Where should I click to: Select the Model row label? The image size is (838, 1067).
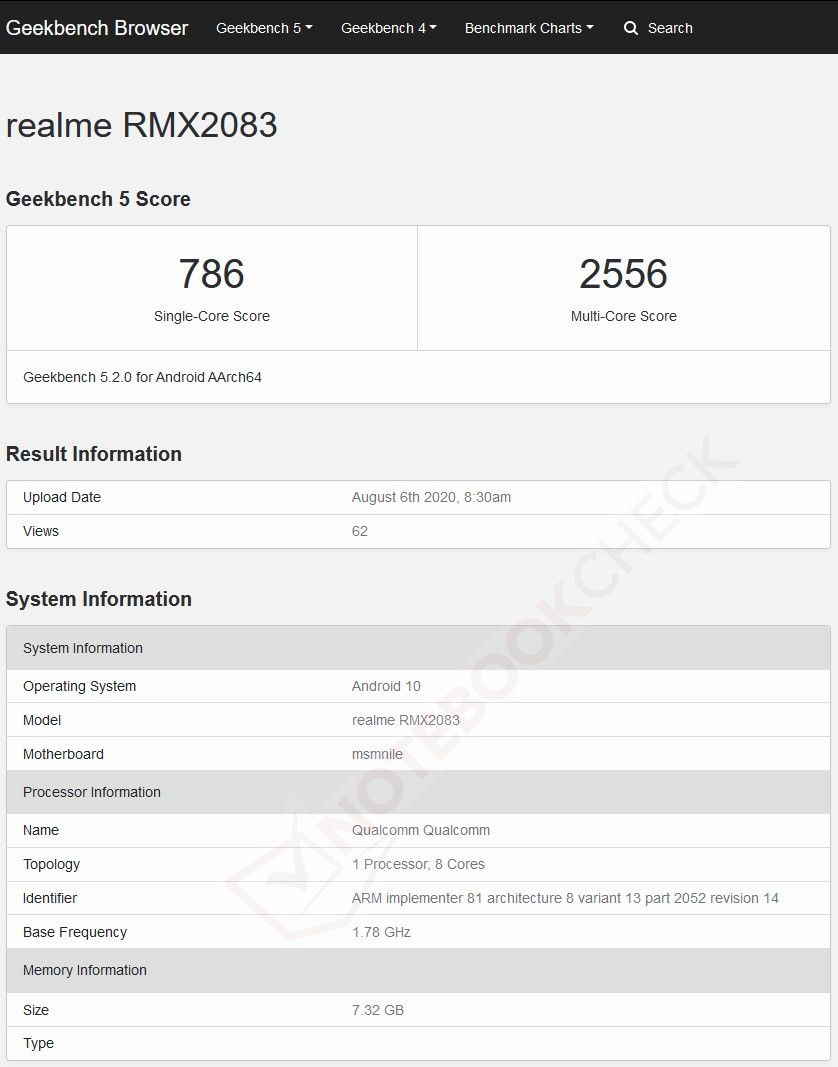pos(42,720)
